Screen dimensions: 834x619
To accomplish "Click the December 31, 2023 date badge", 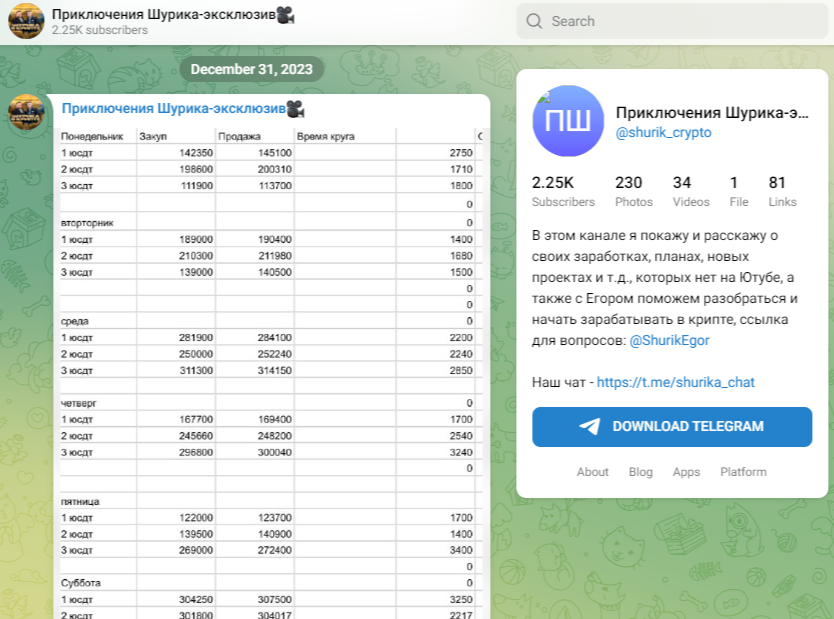I will pos(252,69).
